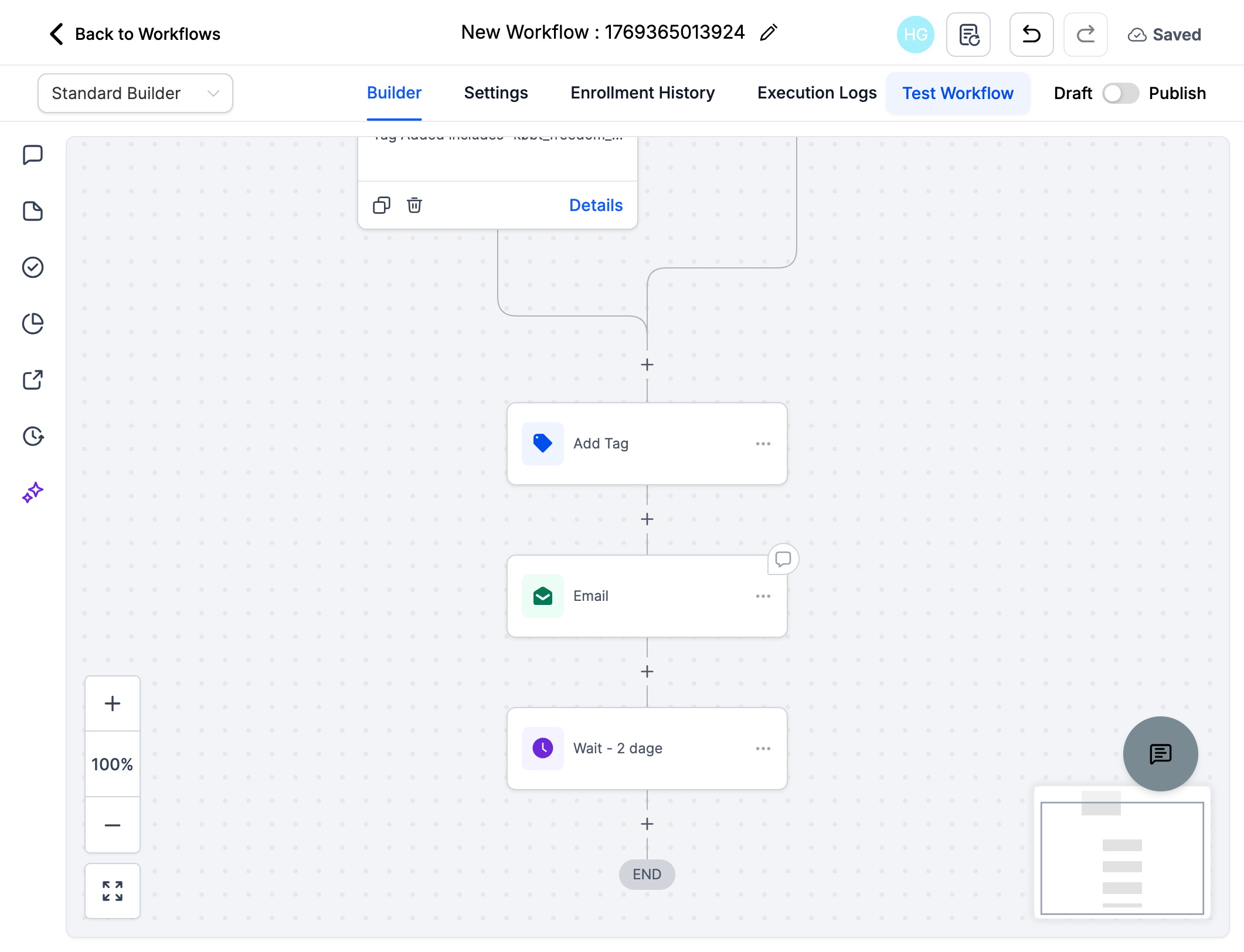Add a step above the Add Tag node

coord(647,365)
